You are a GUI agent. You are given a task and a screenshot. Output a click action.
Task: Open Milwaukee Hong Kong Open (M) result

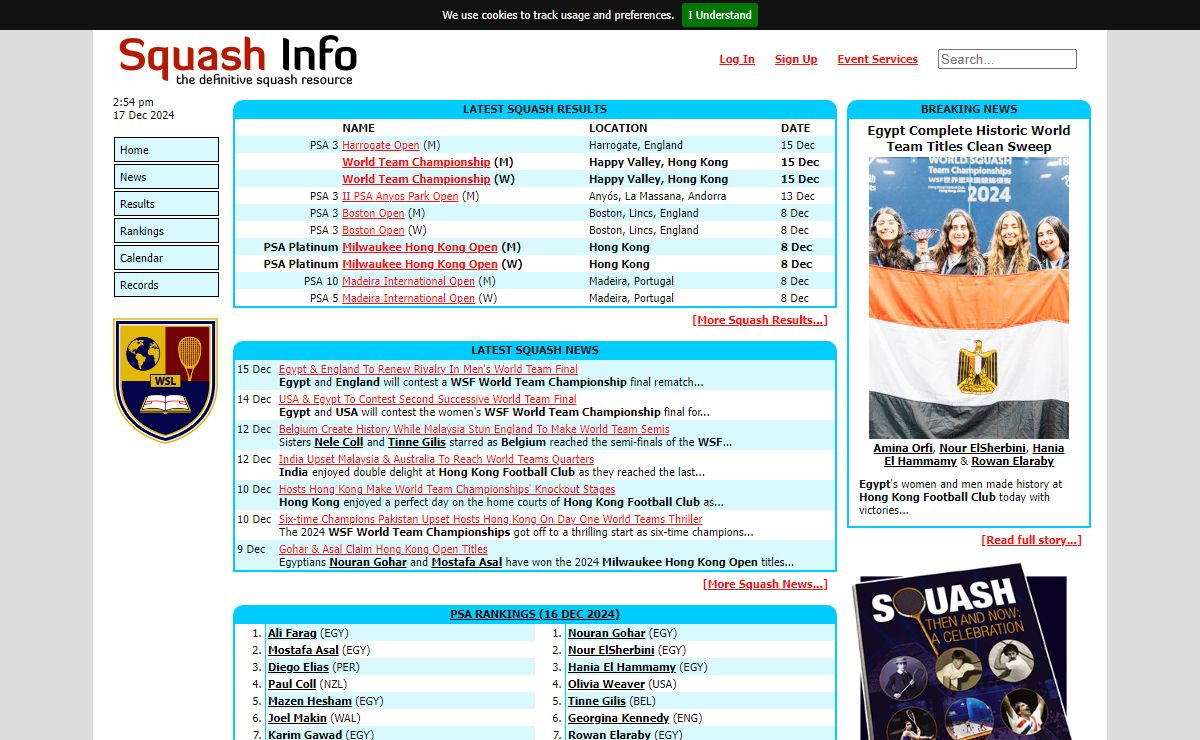[420, 247]
